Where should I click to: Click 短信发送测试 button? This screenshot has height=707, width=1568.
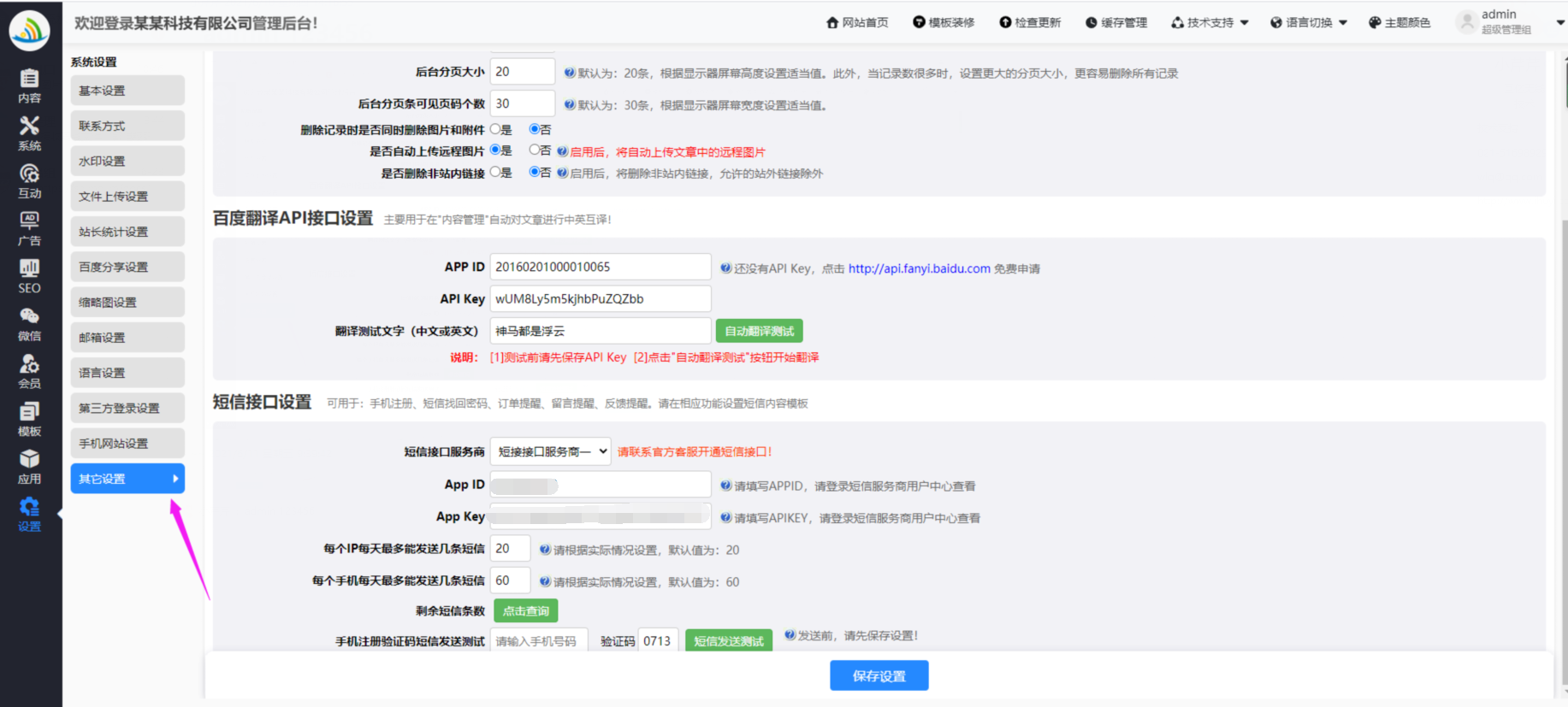pyautogui.click(x=729, y=641)
